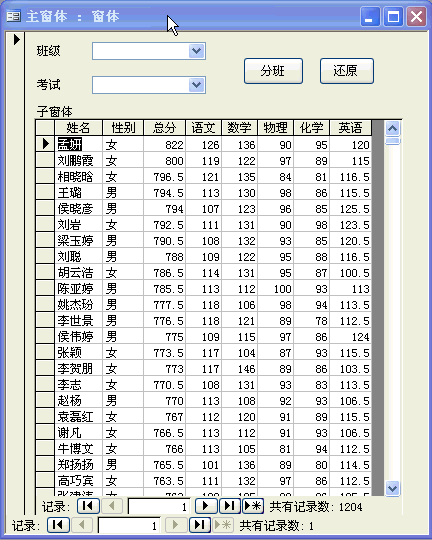Click the 姓名 column header
The image size is (432, 540).
[79, 128]
